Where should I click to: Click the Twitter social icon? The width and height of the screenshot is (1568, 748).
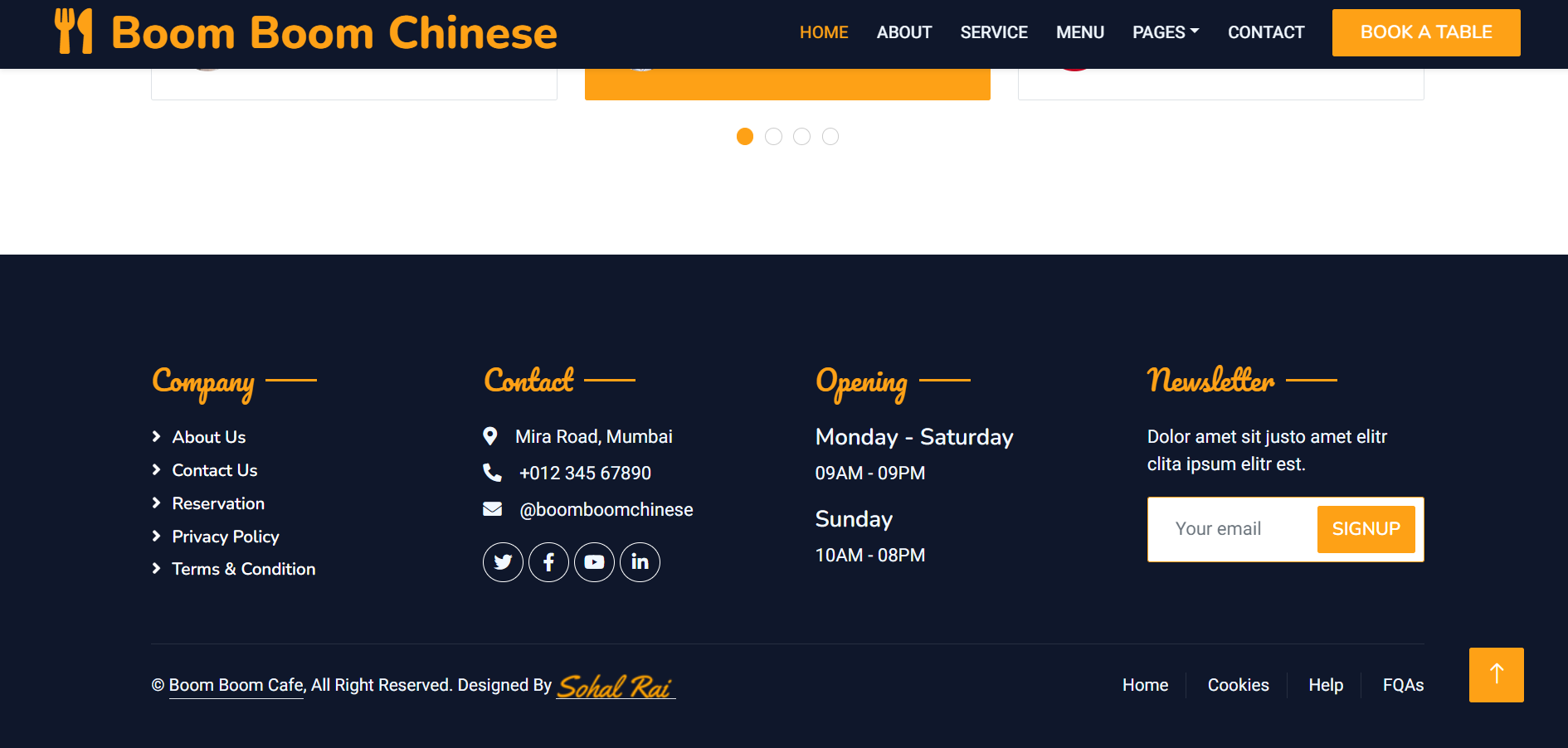tap(503, 562)
